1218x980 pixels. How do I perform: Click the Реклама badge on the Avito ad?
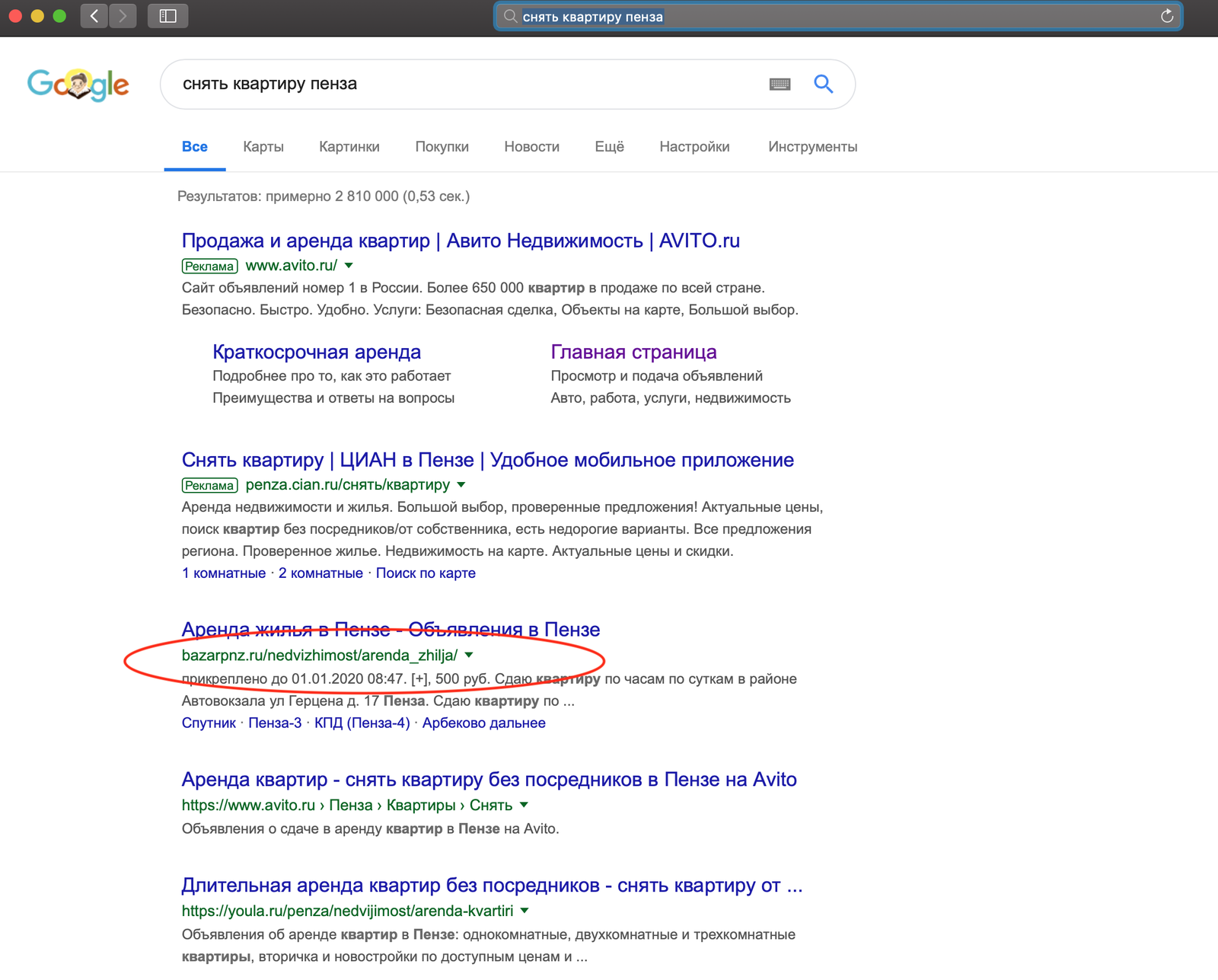tap(209, 267)
